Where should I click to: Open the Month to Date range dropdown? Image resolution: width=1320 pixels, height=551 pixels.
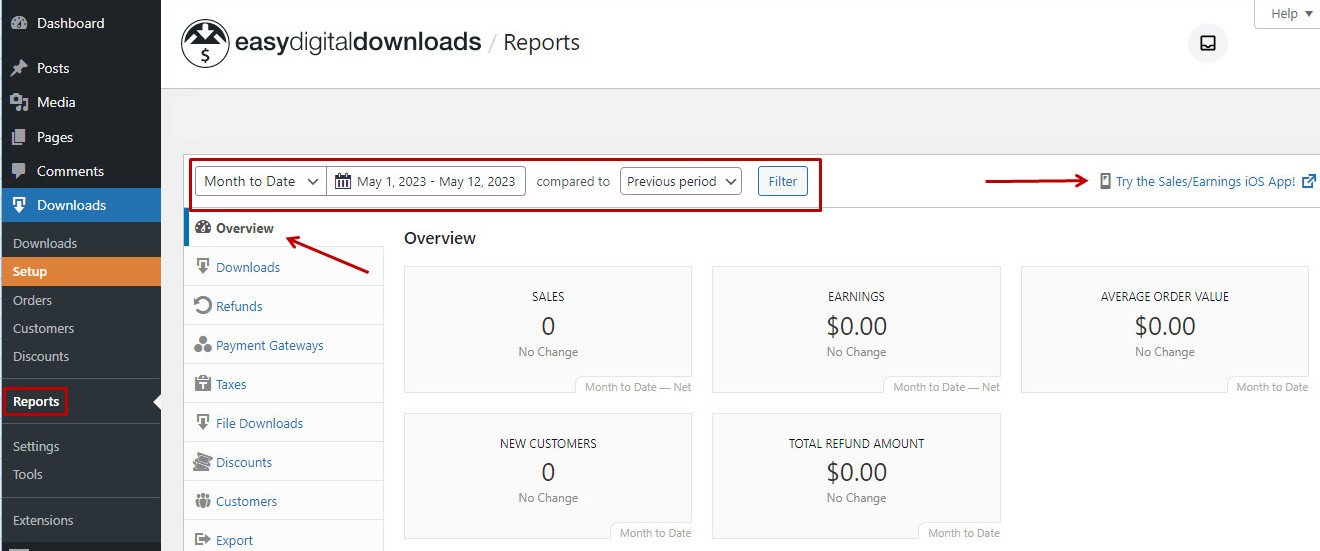[x=261, y=181]
